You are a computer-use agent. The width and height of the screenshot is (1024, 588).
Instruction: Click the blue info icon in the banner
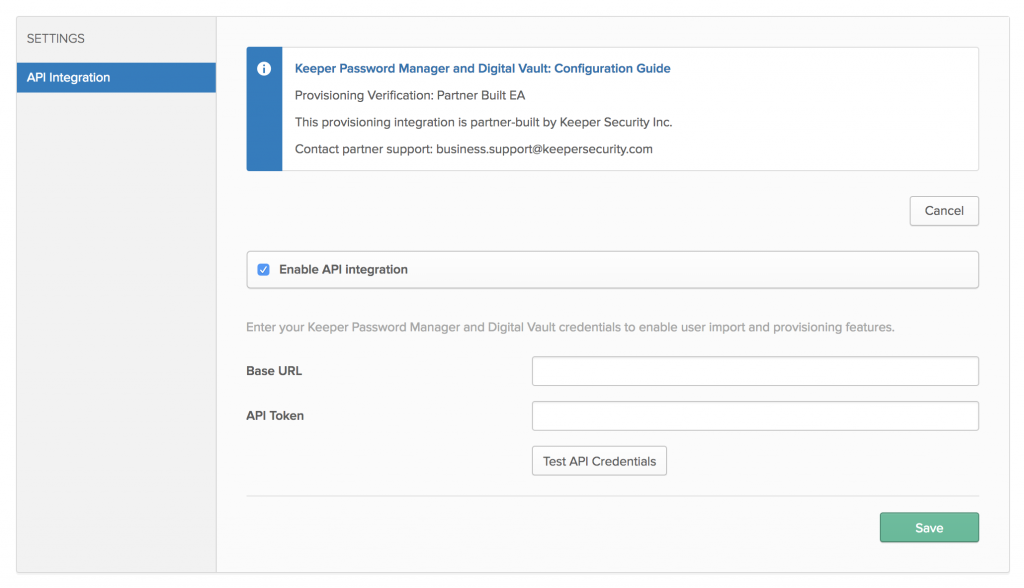click(x=264, y=69)
